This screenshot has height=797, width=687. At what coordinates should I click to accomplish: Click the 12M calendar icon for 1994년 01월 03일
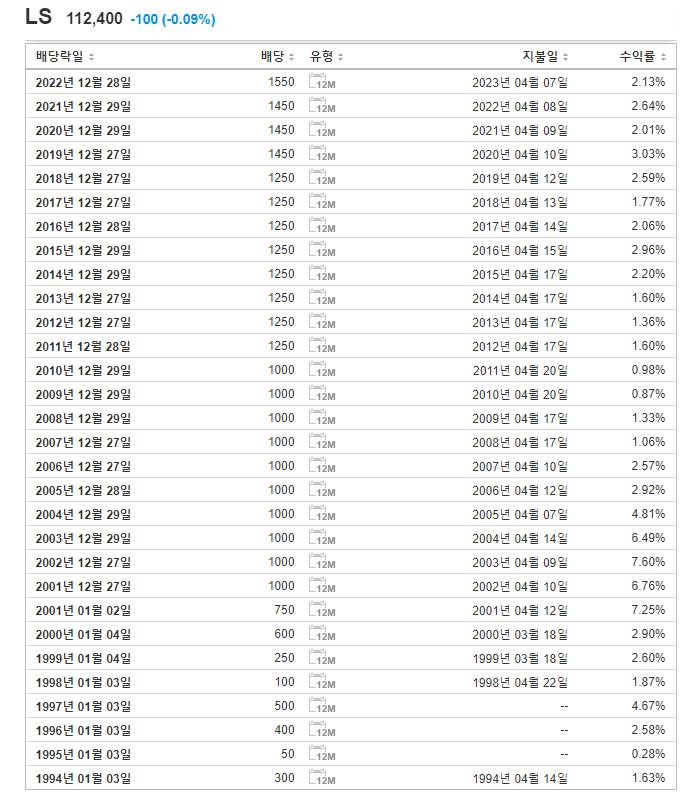322,778
